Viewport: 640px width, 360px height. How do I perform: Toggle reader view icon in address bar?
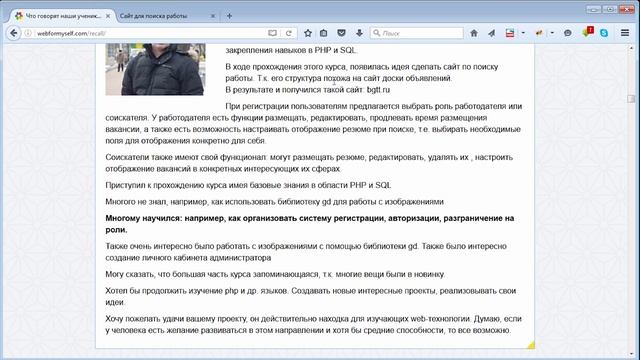[x=272, y=33]
